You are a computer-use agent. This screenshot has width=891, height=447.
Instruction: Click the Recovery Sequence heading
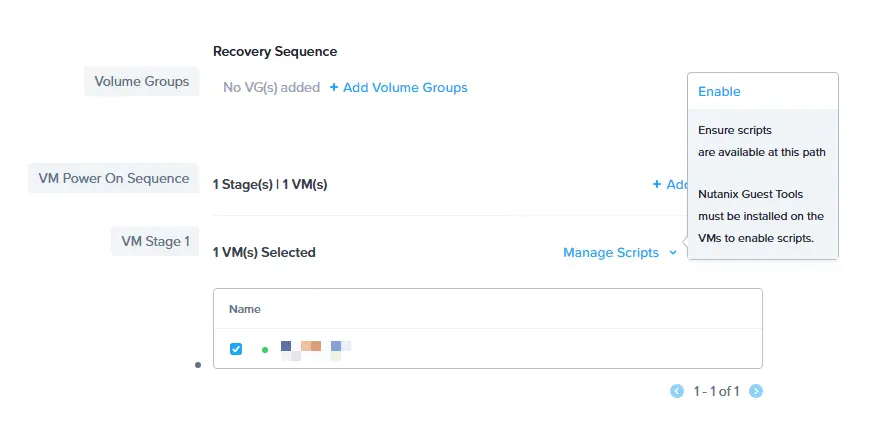tap(275, 51)
